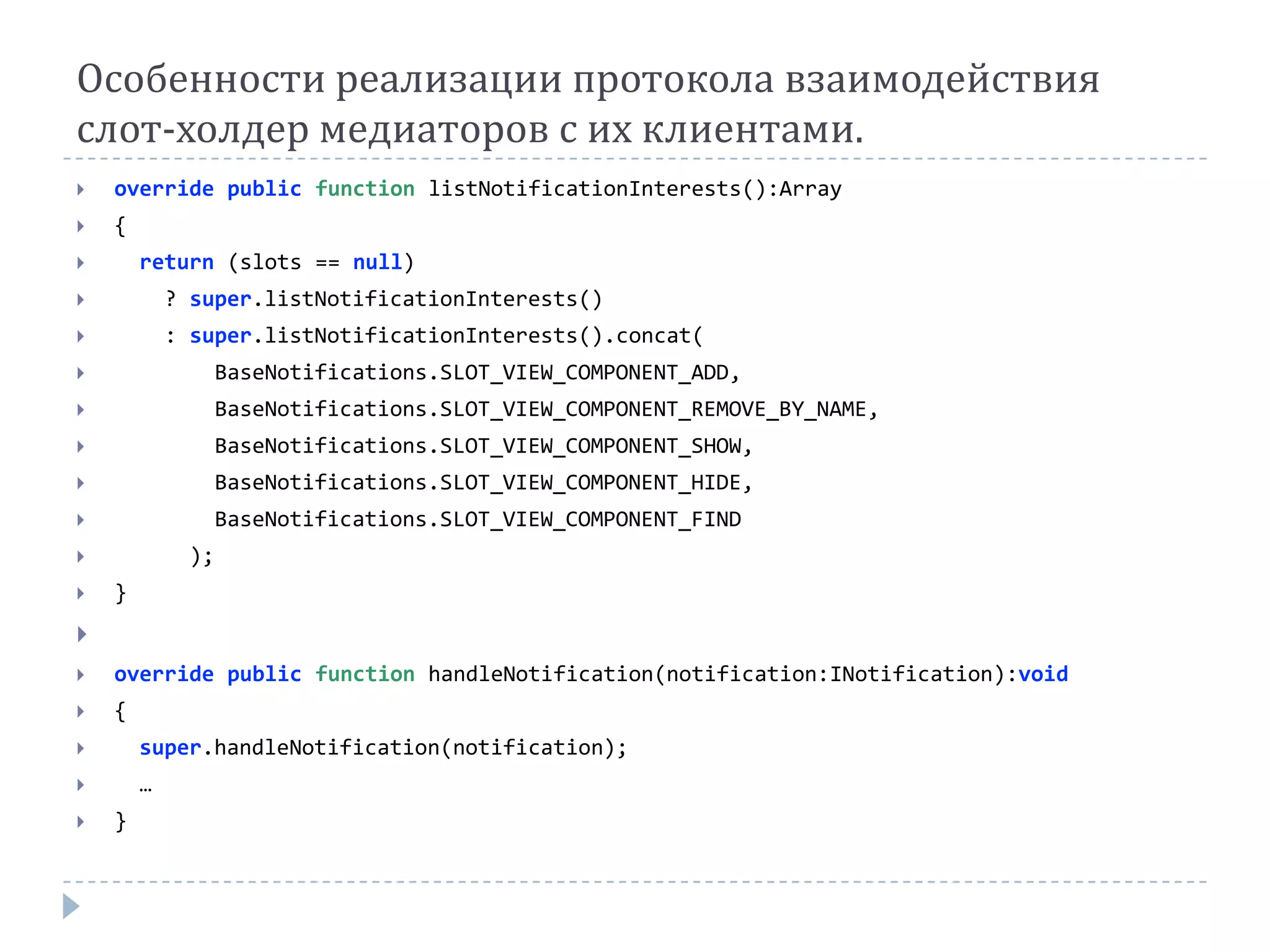
Task: Click the 'null' keyword in the return condition
Action: [x=378, y=262]
